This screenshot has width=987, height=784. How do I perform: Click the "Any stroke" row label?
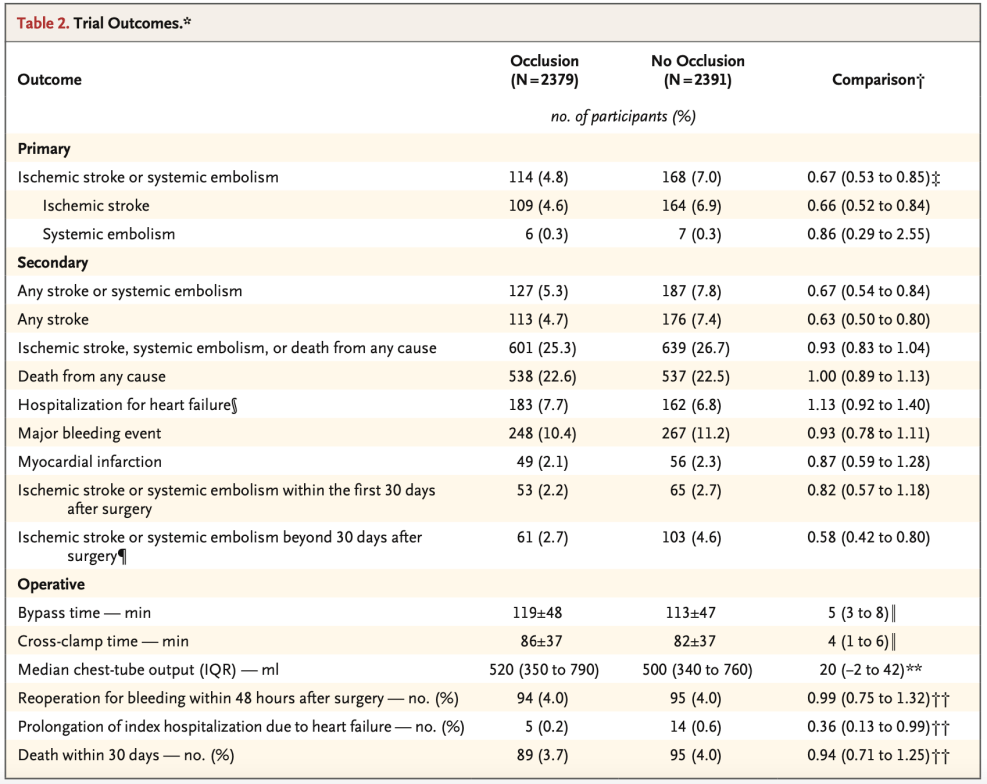(53, 320)
